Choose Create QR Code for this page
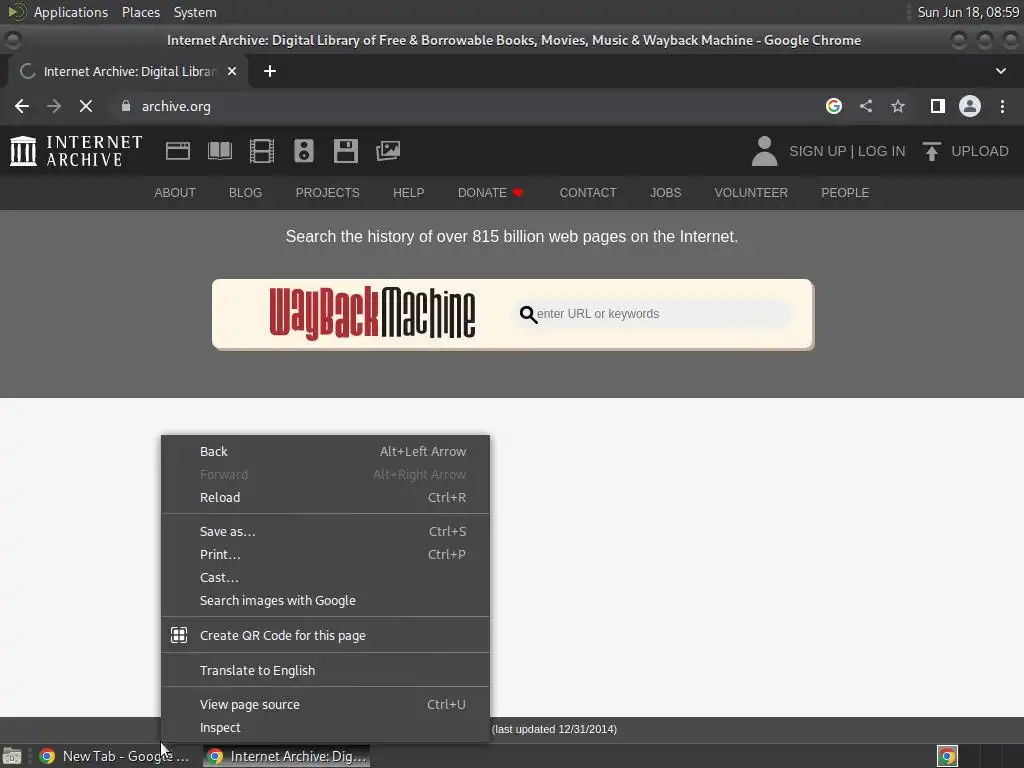1024x768 pixels. (x=325, y=635)
